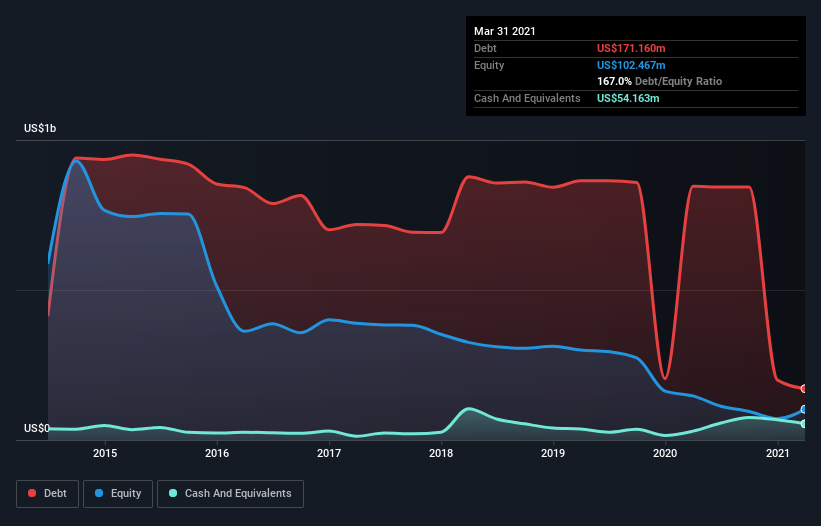Click the 167.0% Debt/Equity Ratio text
The width and height of the screenshot is (821, 526).
pos(659,81)
